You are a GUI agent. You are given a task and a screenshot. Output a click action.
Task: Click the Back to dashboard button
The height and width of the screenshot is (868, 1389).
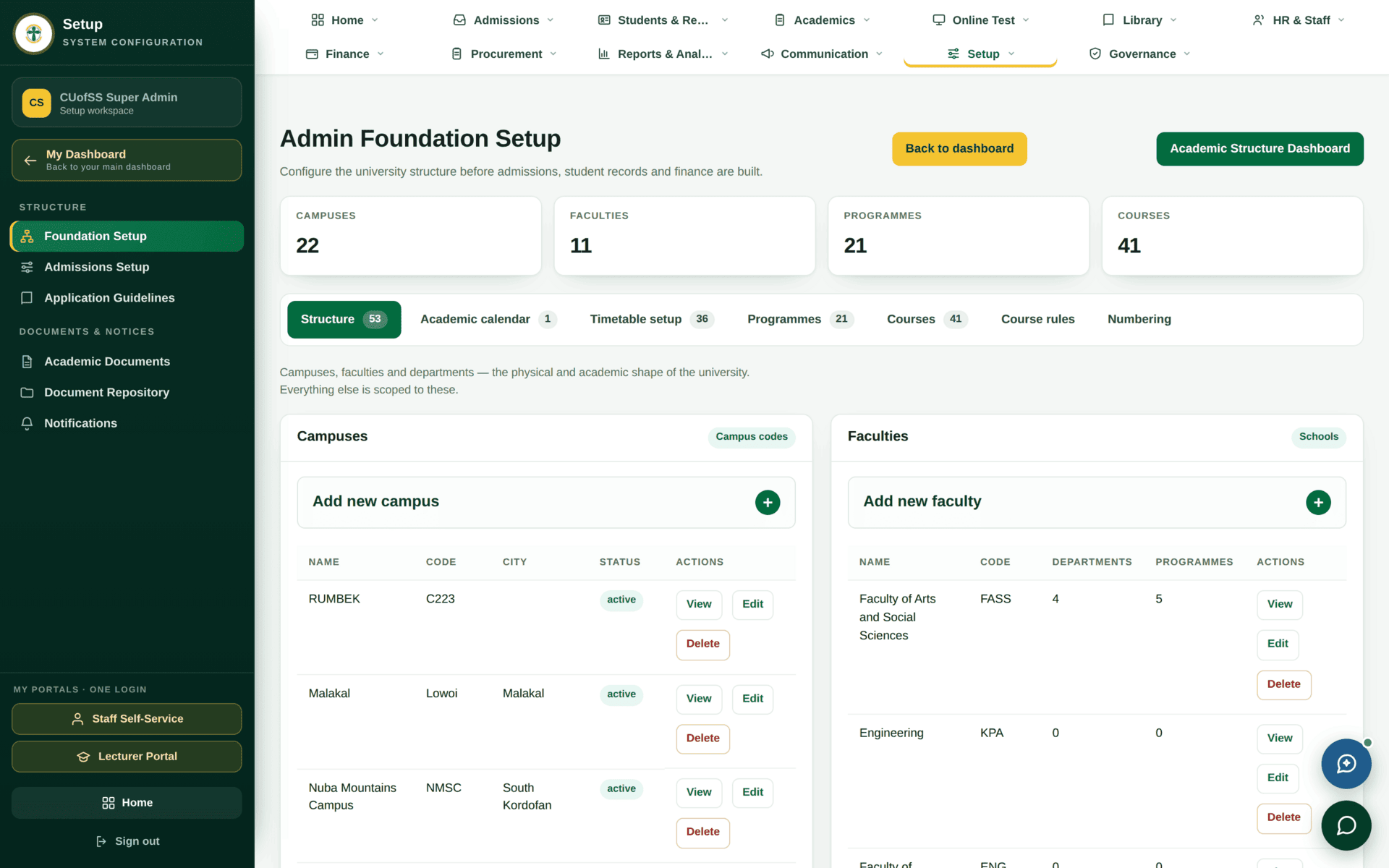(959, 149)
